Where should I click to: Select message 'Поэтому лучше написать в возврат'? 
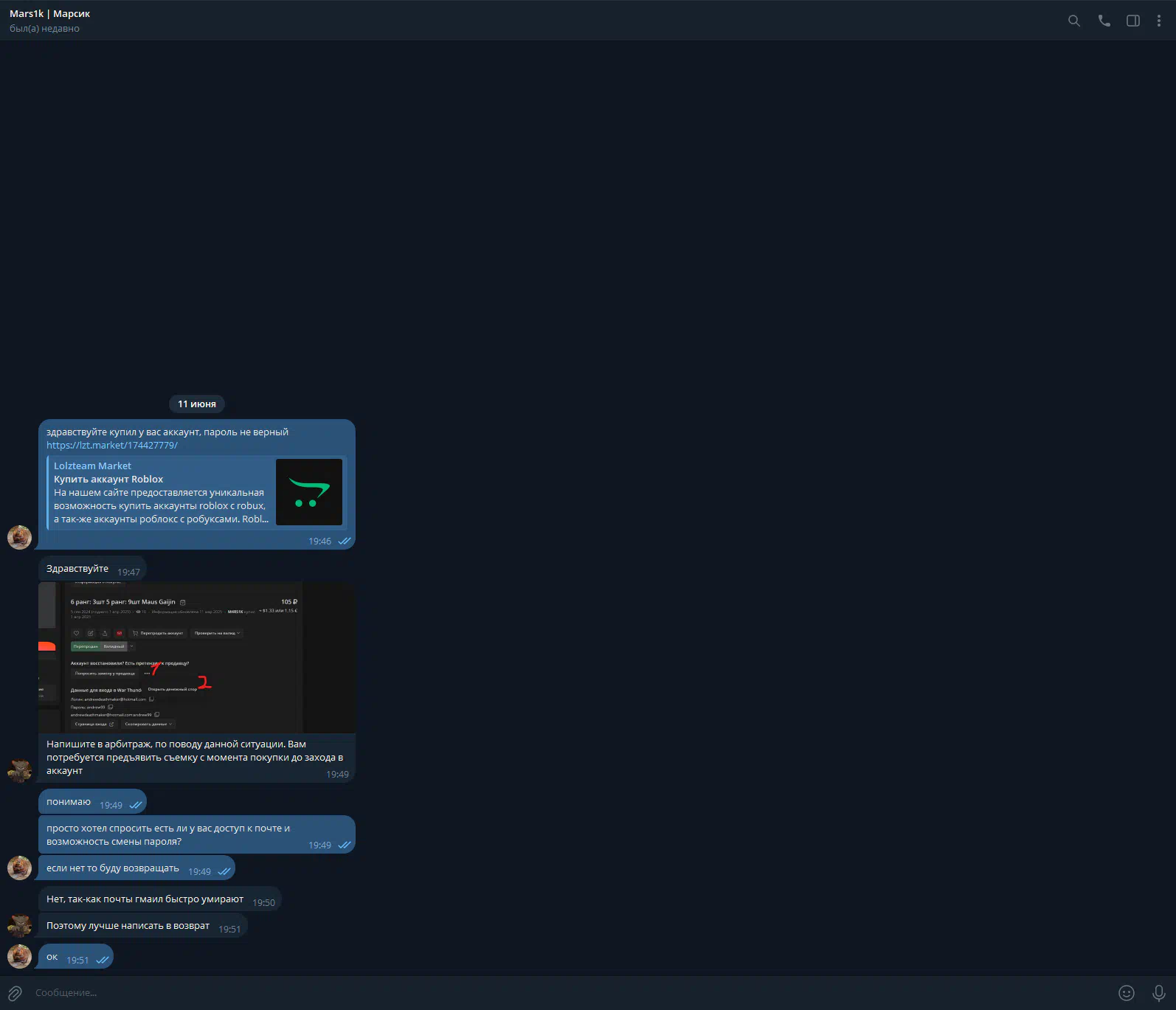143,926
